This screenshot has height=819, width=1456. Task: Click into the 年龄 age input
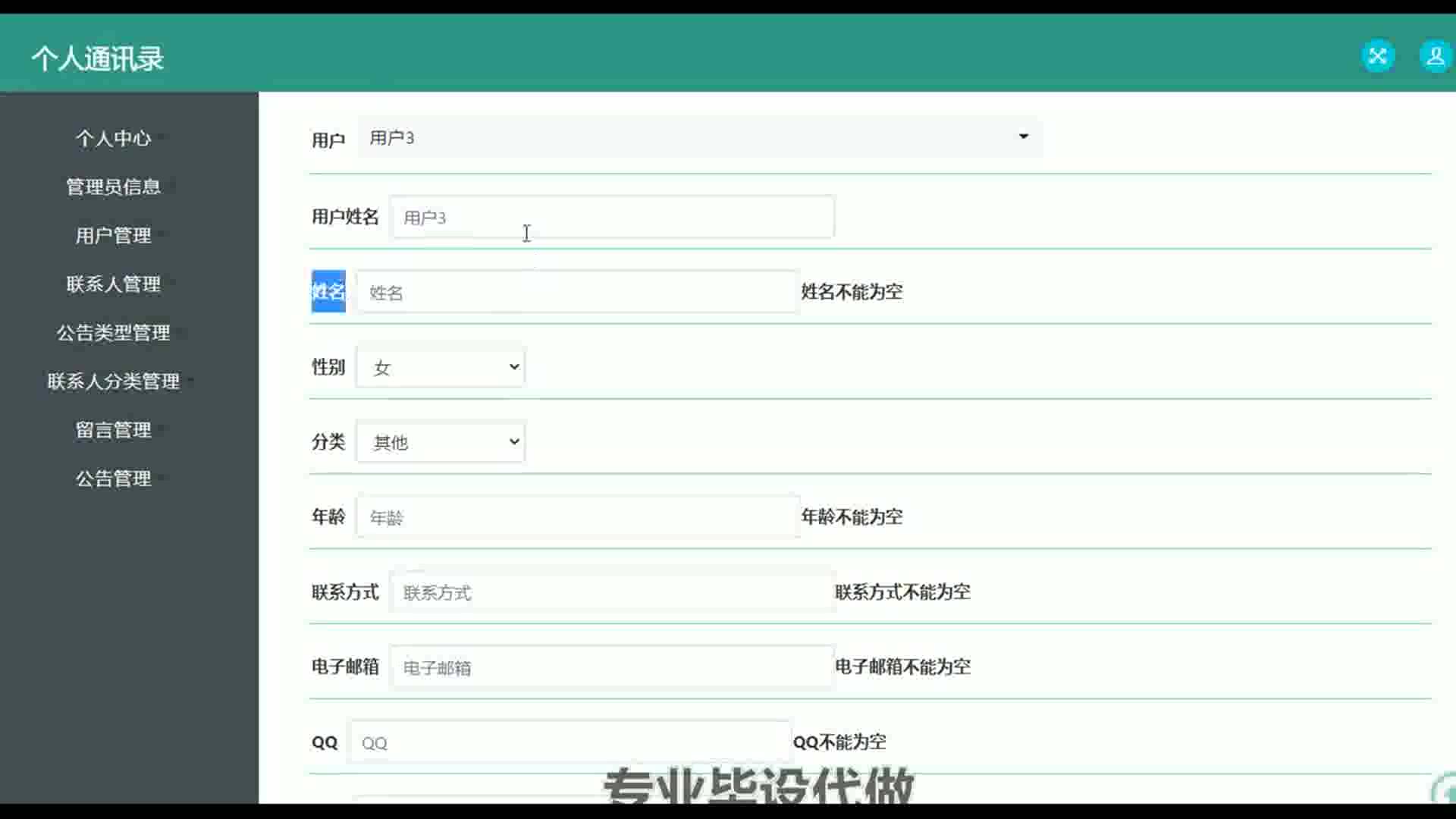coord(576,517)
